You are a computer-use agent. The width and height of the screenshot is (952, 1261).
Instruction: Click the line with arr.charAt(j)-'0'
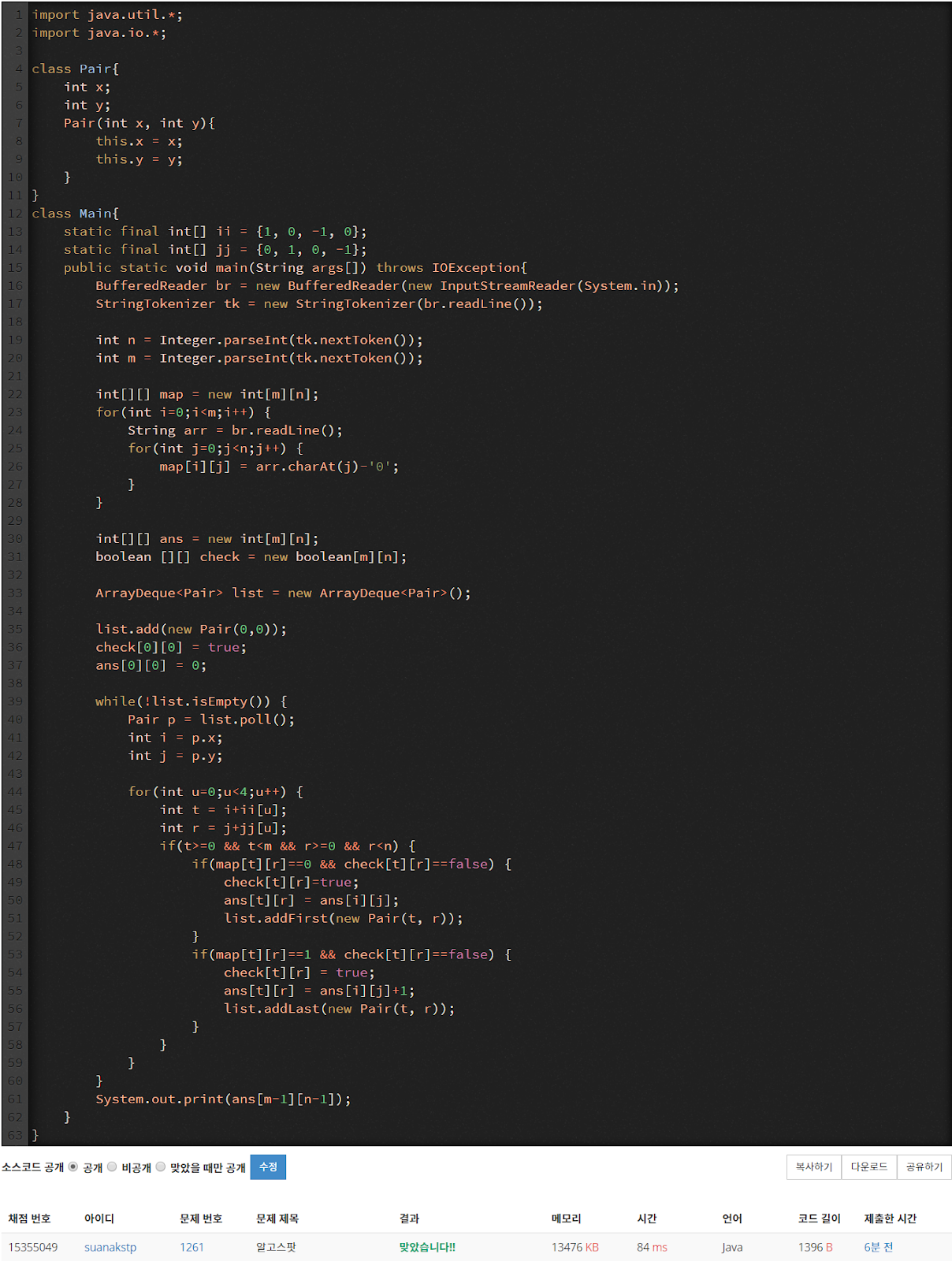tap(279, 467)
